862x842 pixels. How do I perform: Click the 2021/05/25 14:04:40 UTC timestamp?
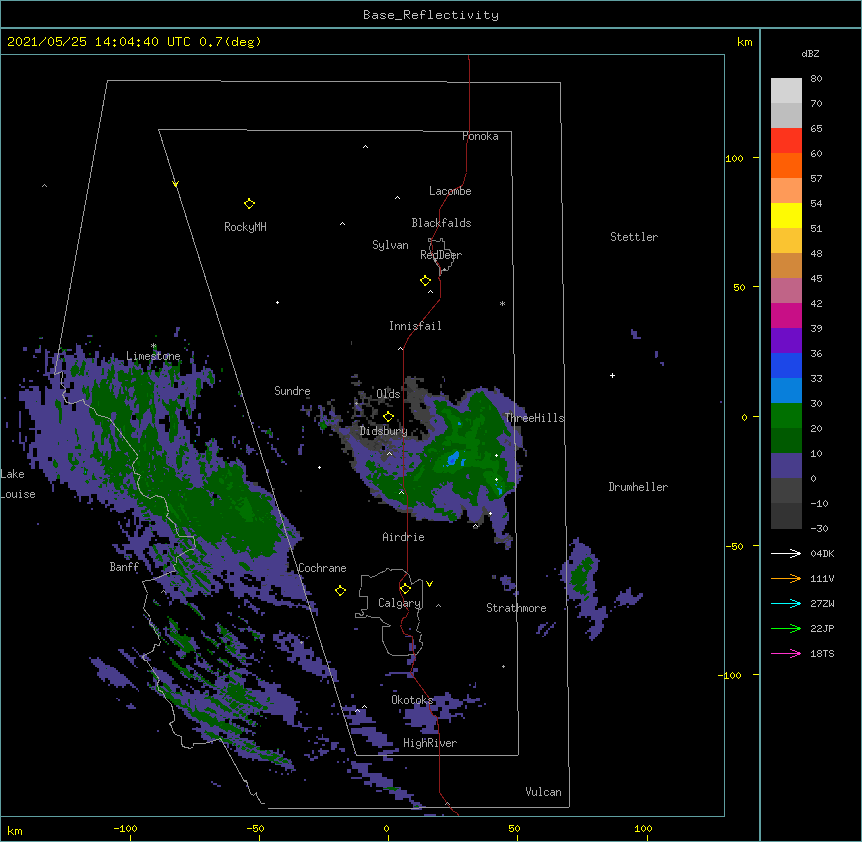[98, 42]
